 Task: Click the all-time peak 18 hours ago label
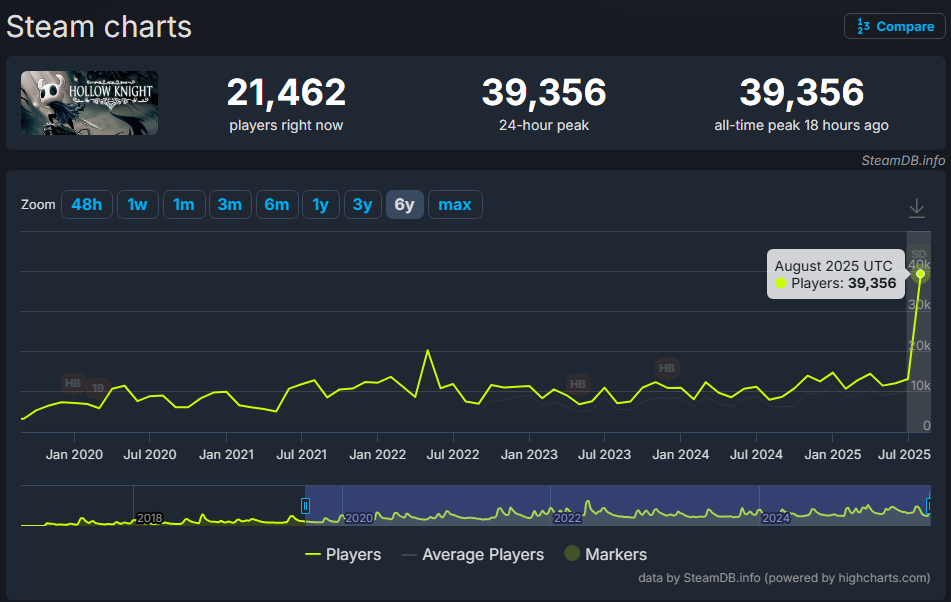(801, 125)
